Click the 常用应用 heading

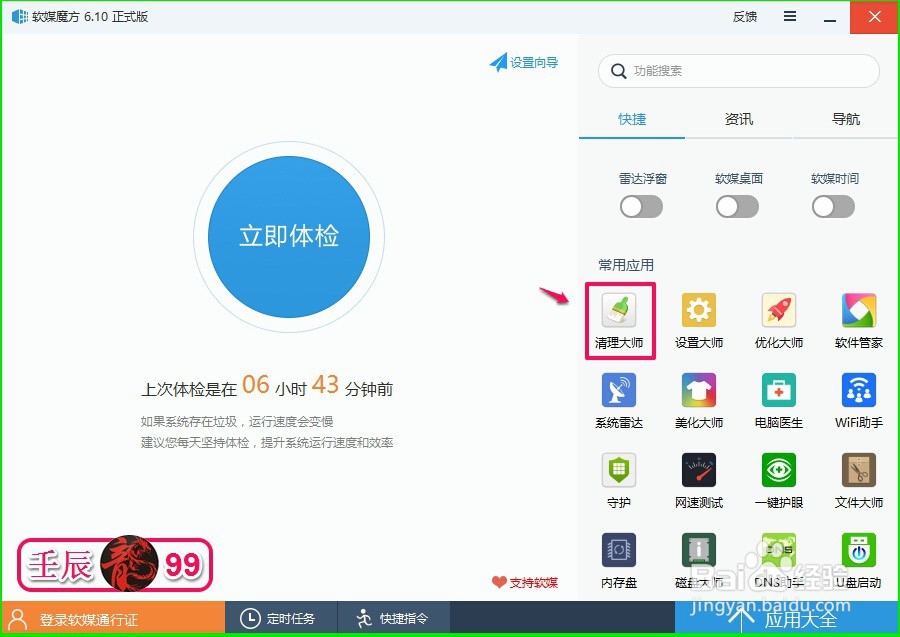coord(626,265)
